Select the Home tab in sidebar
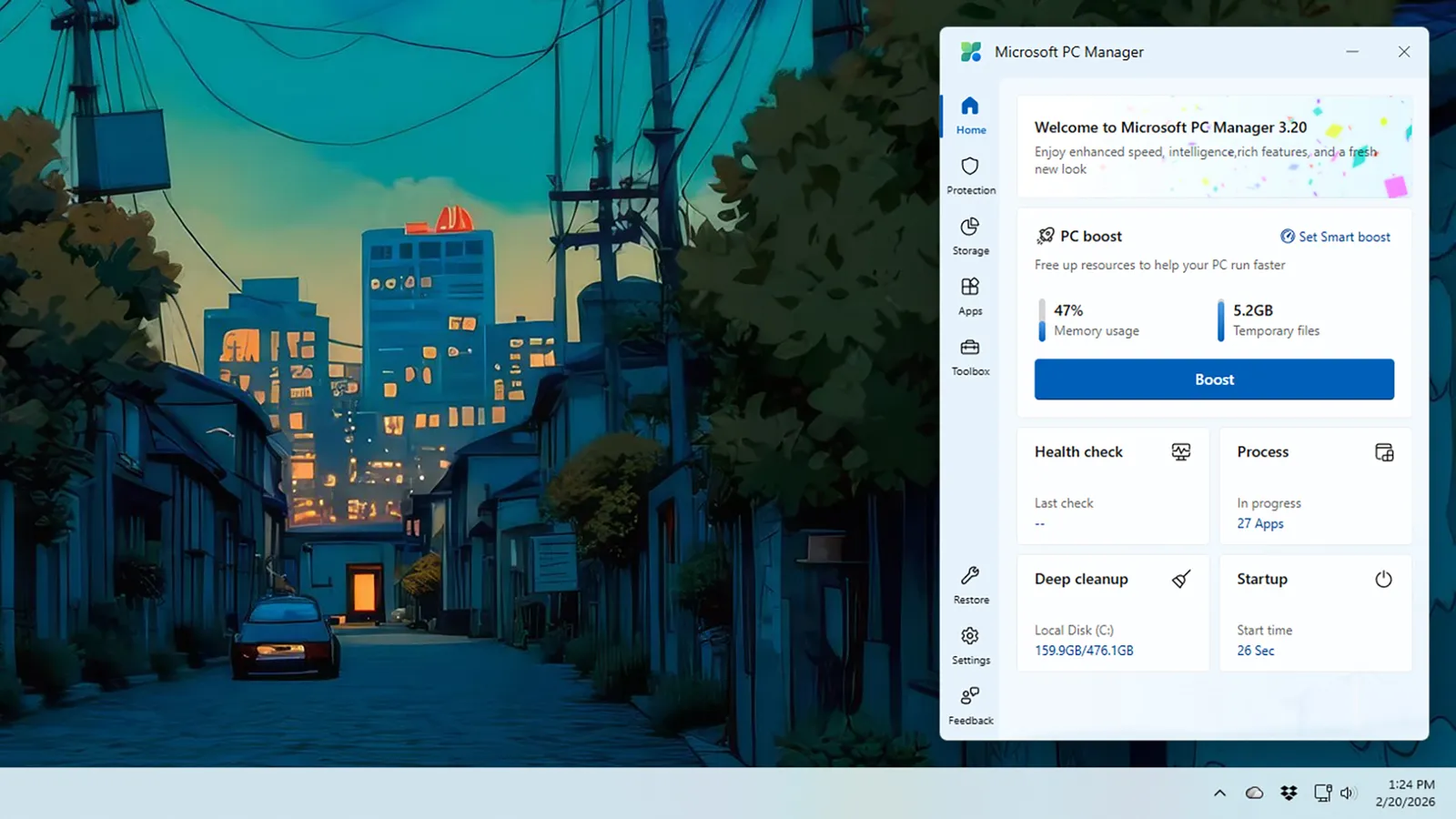 pos(970,115)
